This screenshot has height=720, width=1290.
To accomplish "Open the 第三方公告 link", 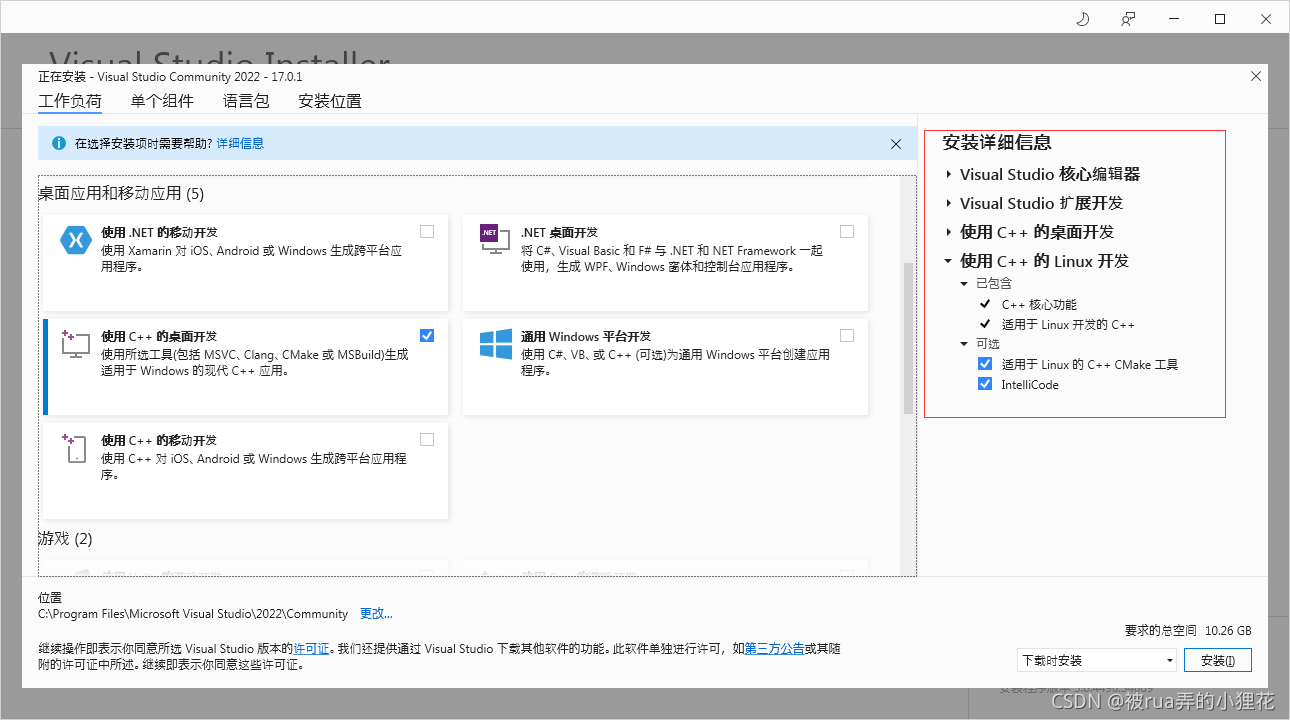I will tap(774, 648).
